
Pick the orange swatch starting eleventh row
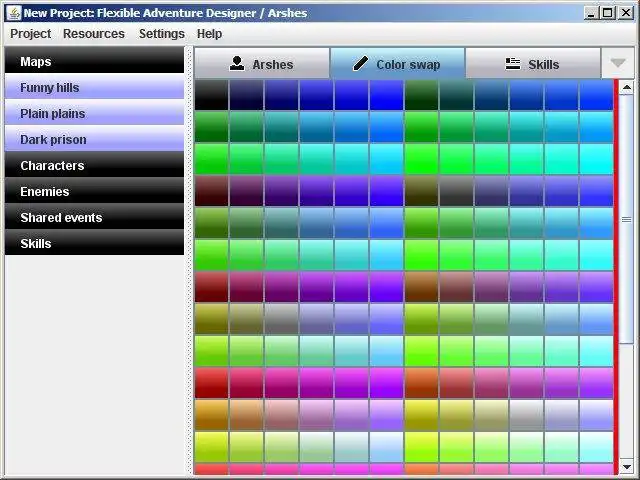[211, 415]
